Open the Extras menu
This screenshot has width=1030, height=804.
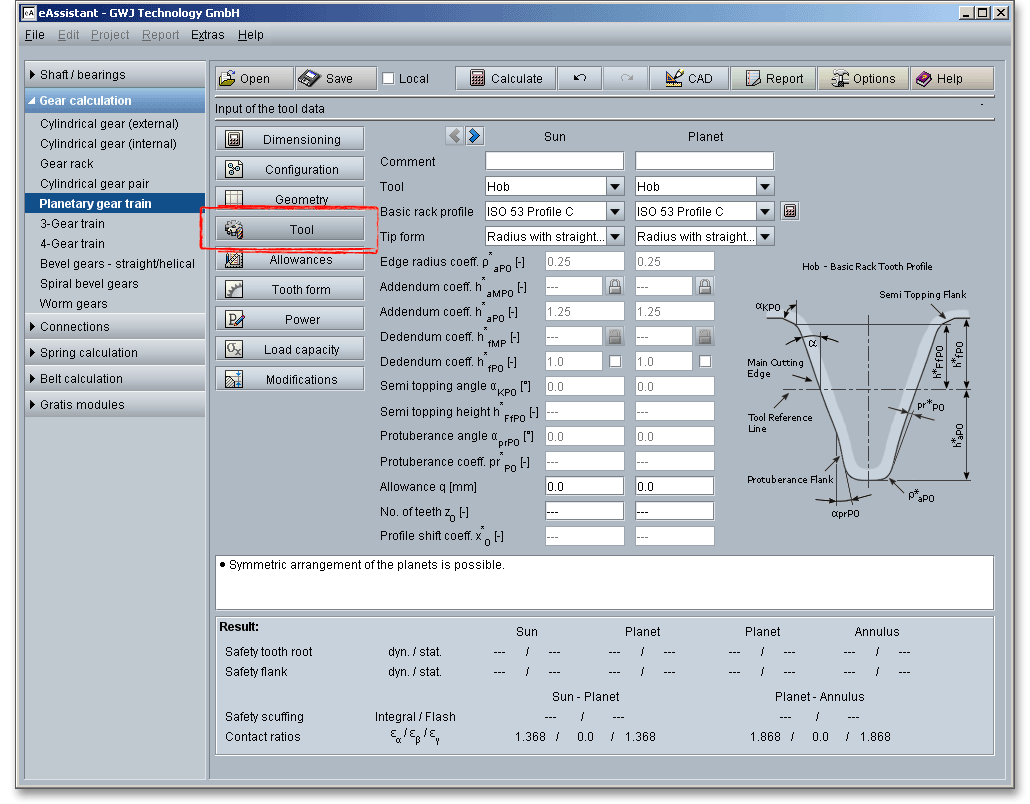pyautogui.click(x=207, y=35)
